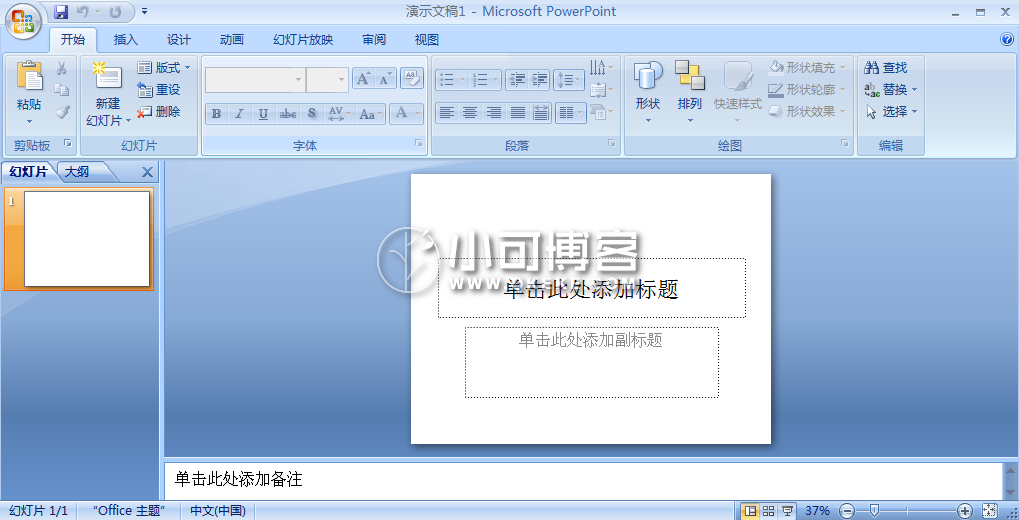Toggle strikethrough abc formatting
The height and width of the screenshot is (520, 1019).
click(x=287, y=114)
